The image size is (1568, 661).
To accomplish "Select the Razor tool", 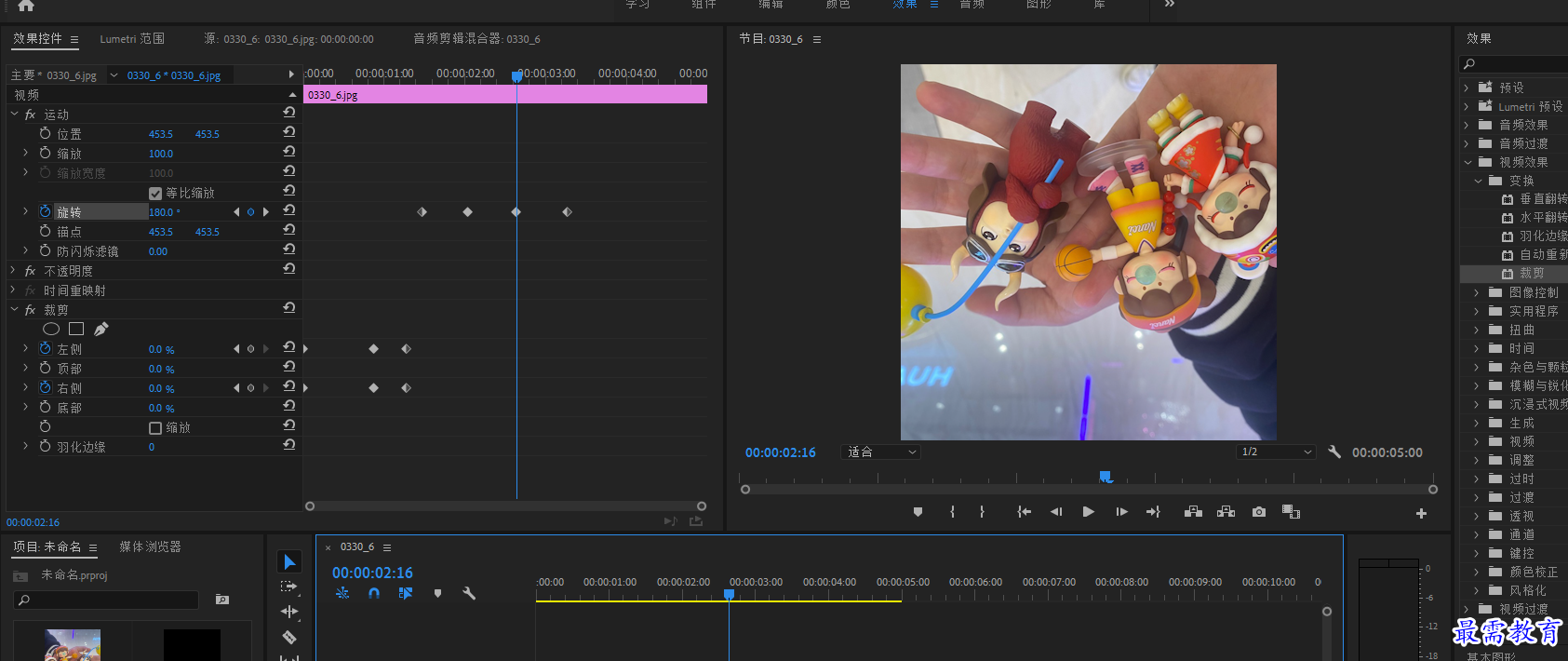I will tap(289, 637).
